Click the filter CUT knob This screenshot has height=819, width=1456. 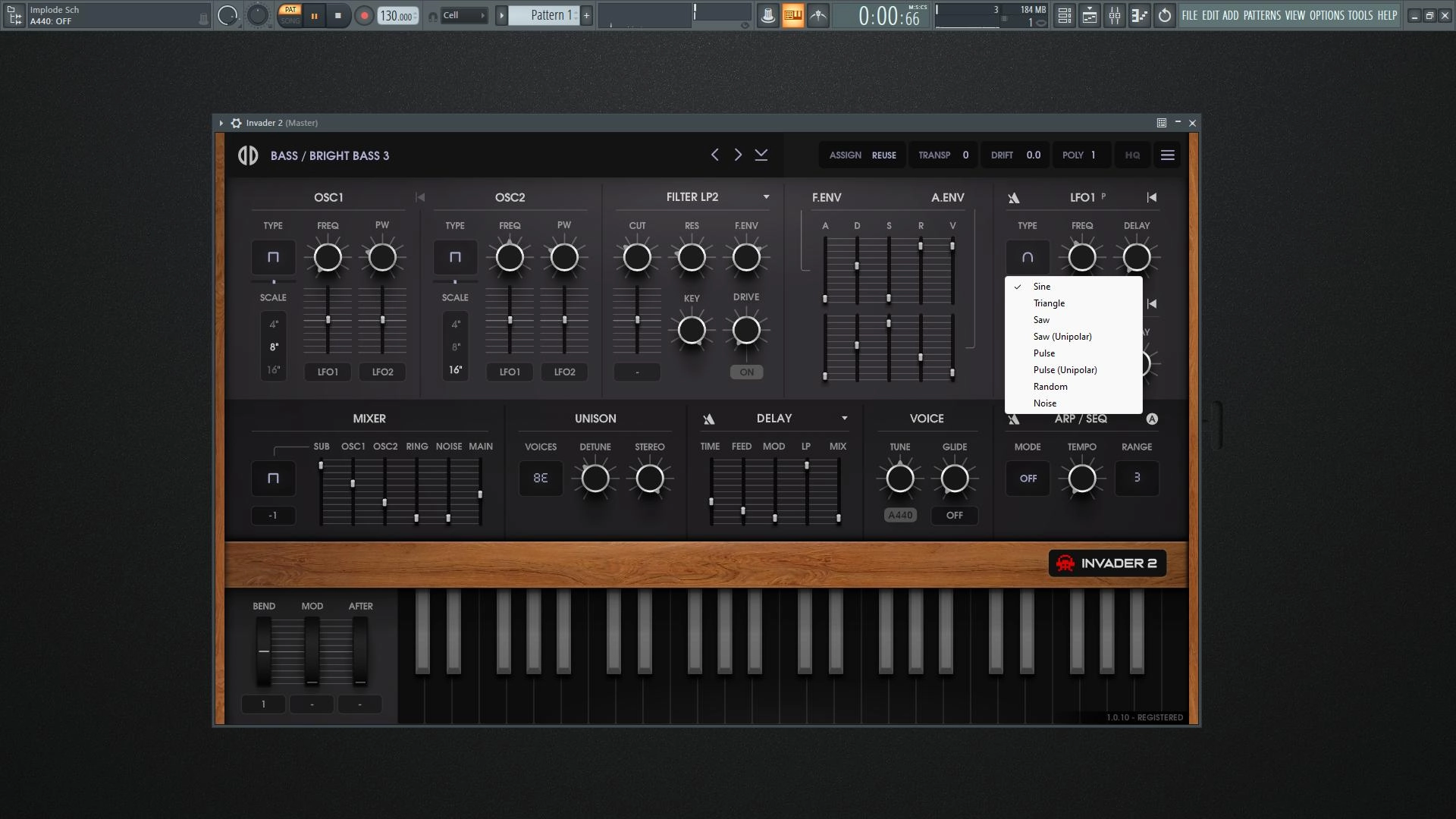637,258
